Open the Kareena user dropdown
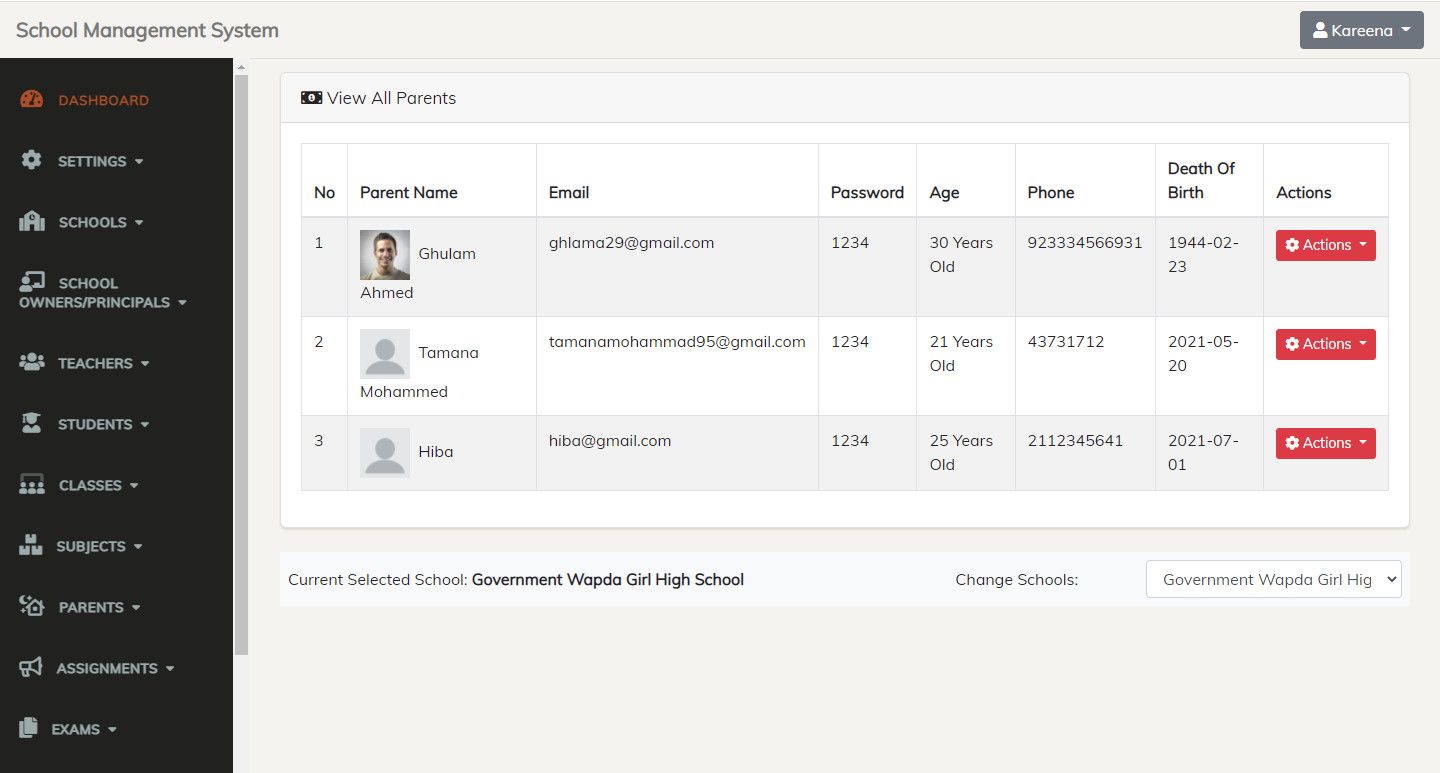Image resolution: width=1440 pixels, height=773 pixels. click(1361, 30)
